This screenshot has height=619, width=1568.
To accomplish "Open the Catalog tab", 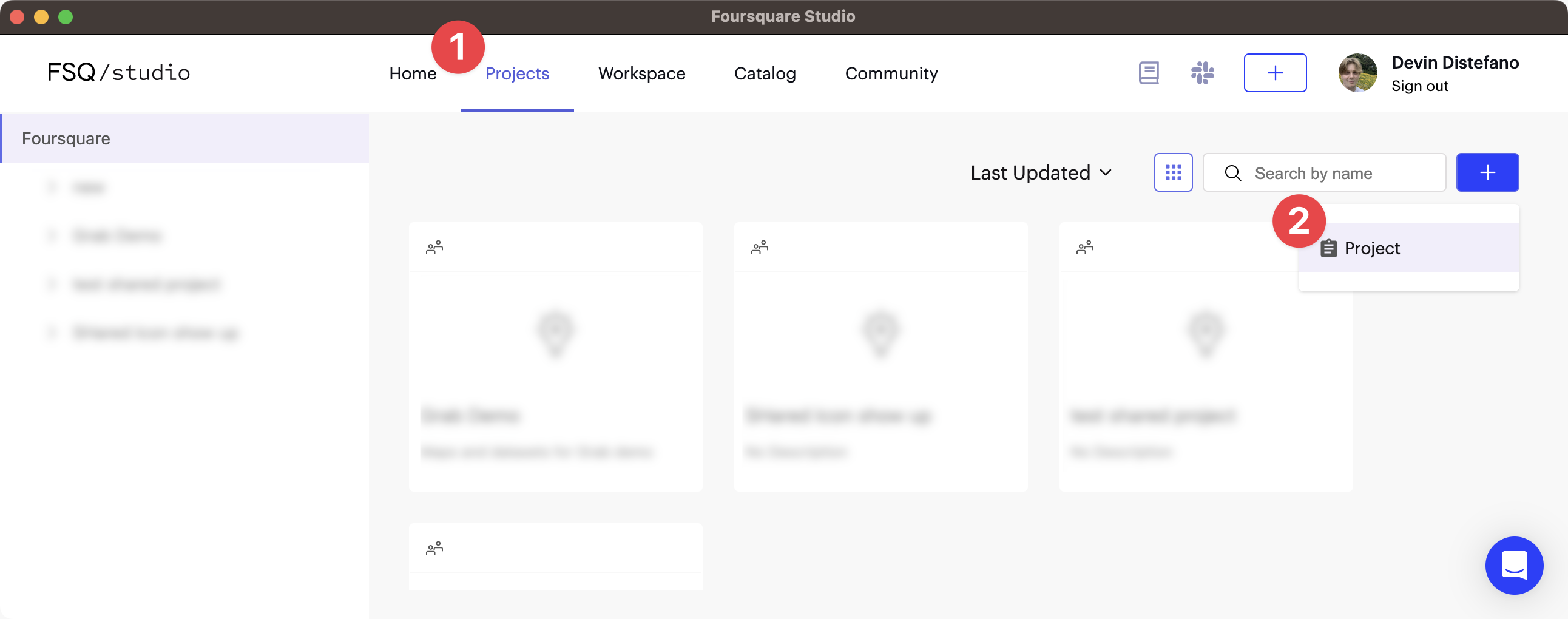I will coord(765,73).
